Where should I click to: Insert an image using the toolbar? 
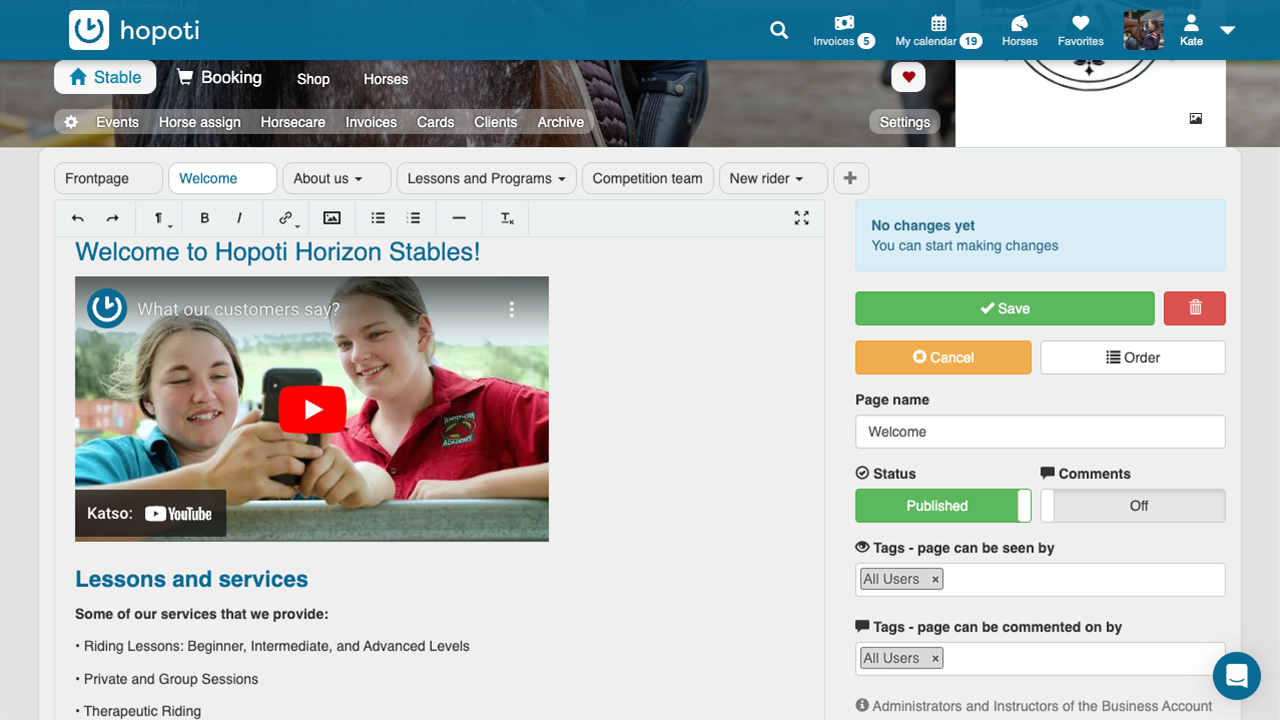click(332, 218)
